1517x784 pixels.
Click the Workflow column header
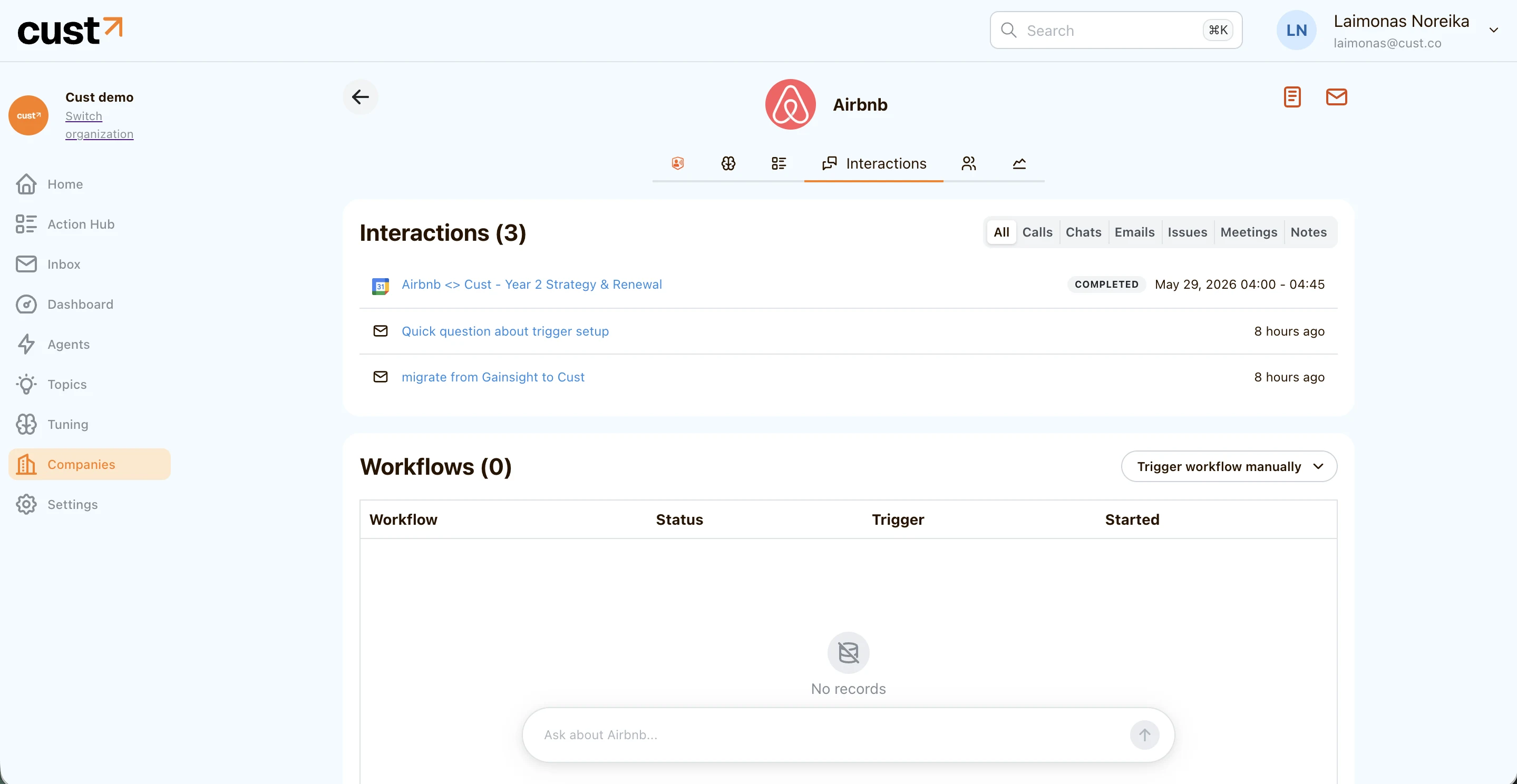point(403,520)
